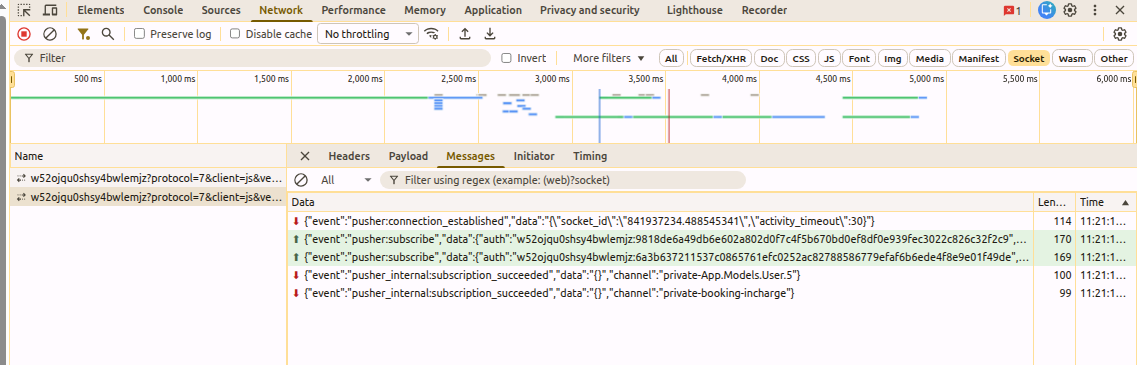Switch to the Elements panel
This screenshot has width=1137, height=365.
point(101,10)
